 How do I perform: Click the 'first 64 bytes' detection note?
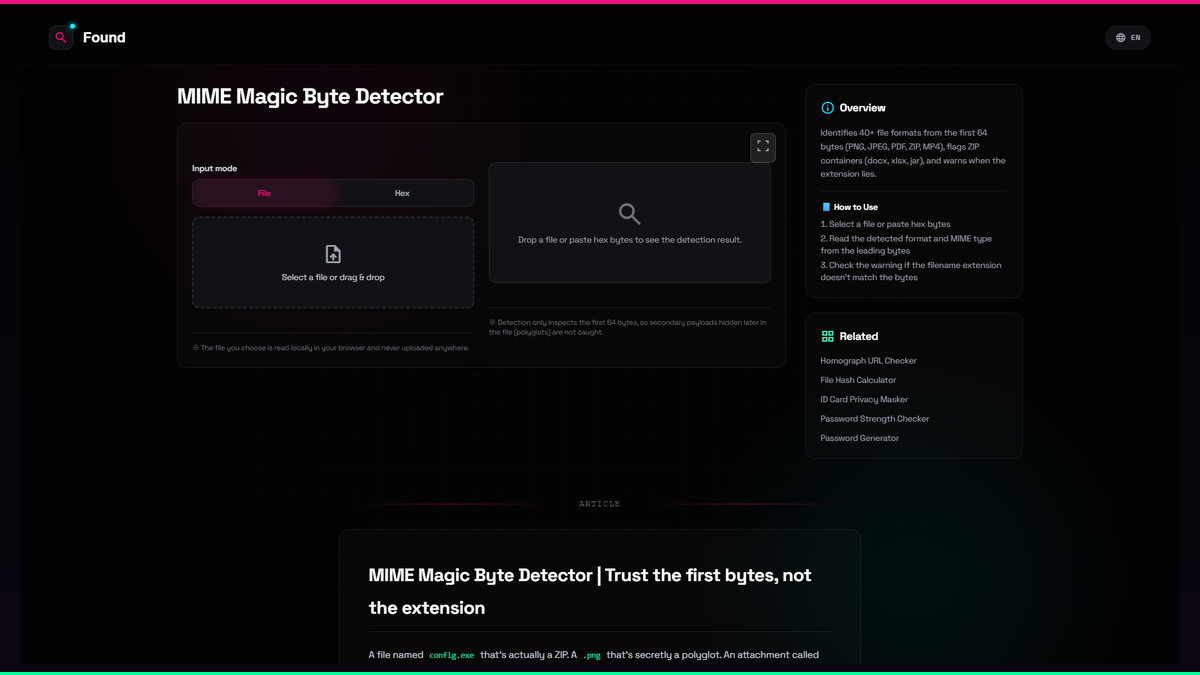click(630, 327)
